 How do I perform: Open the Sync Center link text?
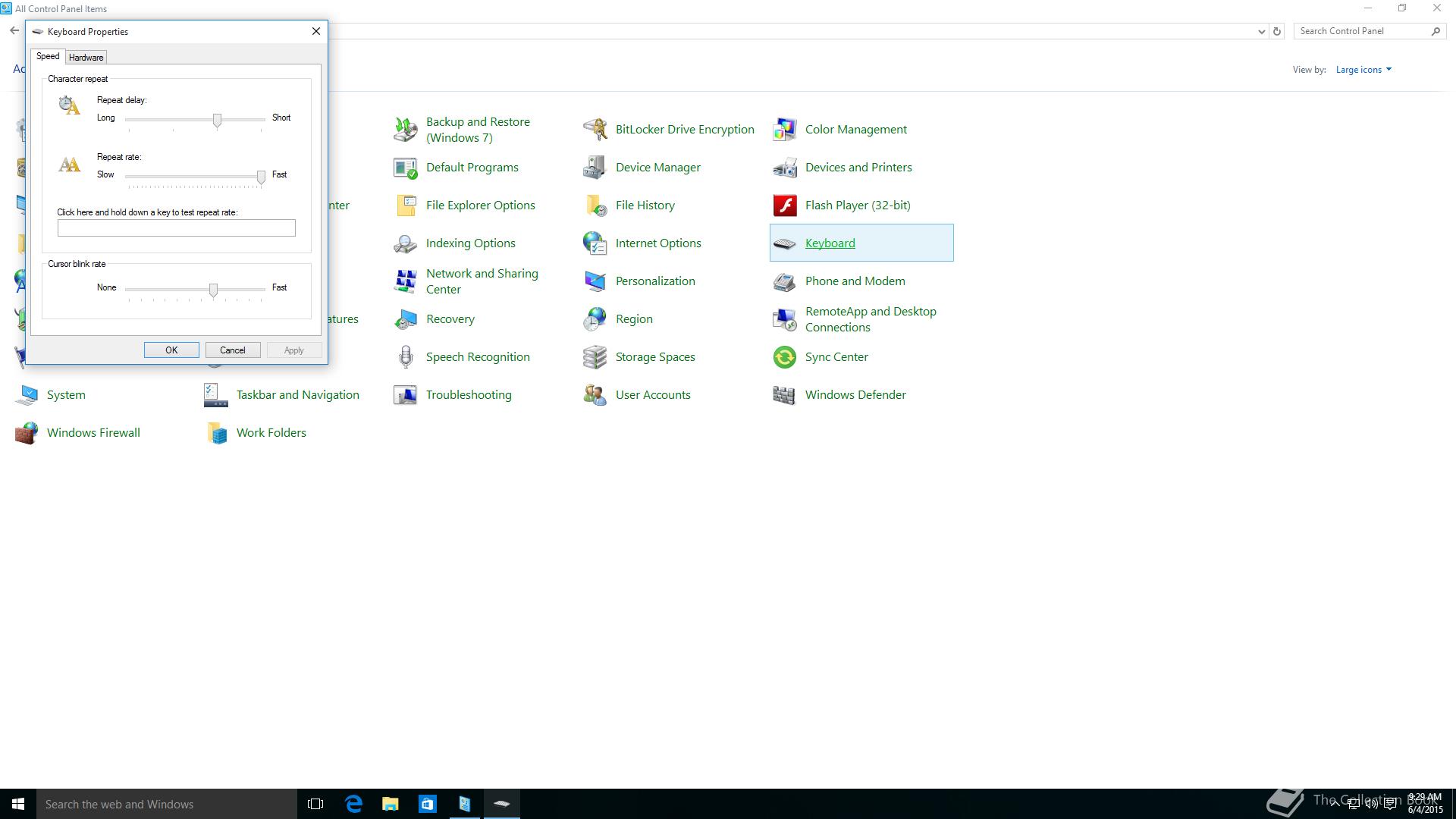tap(836, 357)
